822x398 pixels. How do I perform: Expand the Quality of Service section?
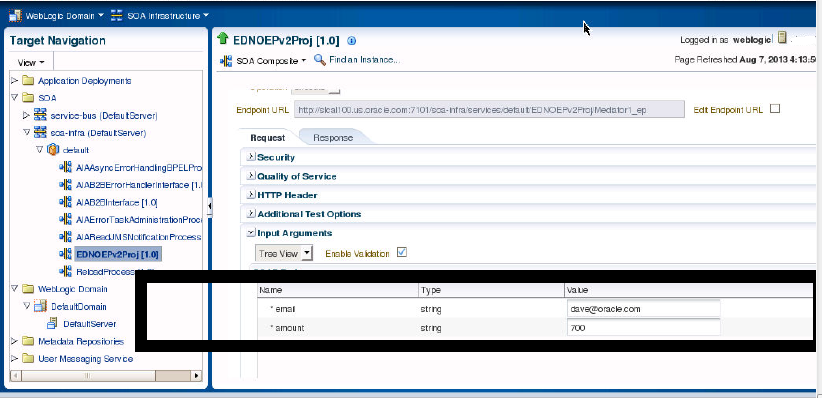(251, 176)
